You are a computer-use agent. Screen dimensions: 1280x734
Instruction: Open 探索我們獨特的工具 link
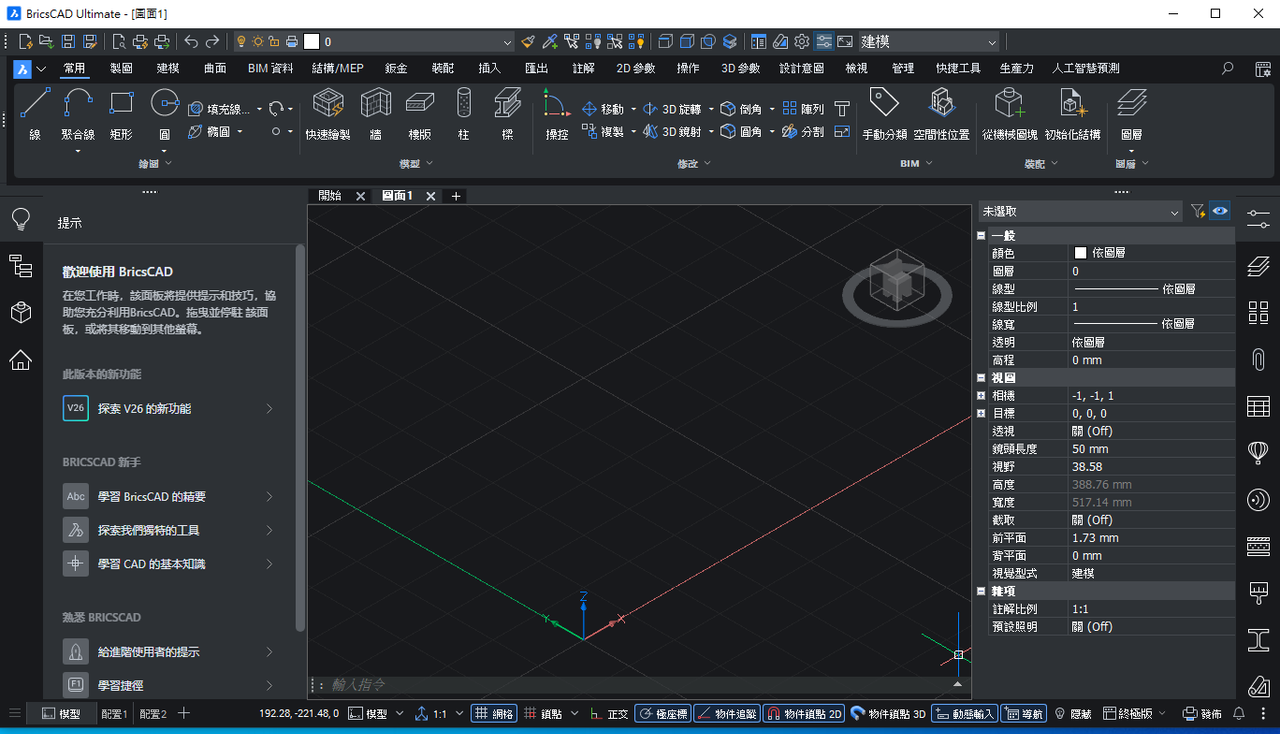(169, 530)
